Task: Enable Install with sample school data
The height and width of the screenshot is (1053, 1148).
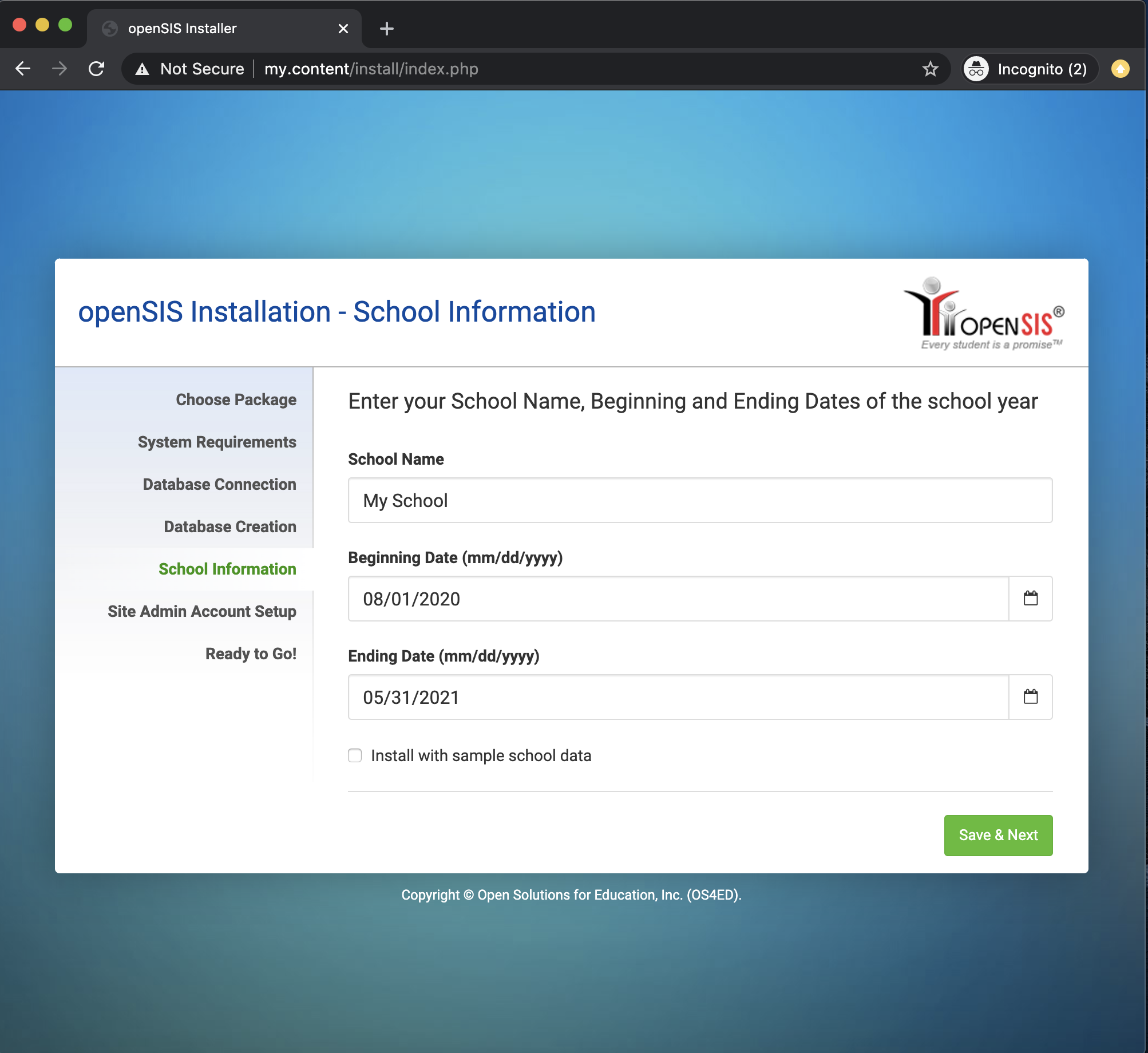Action: coord(355,755)
